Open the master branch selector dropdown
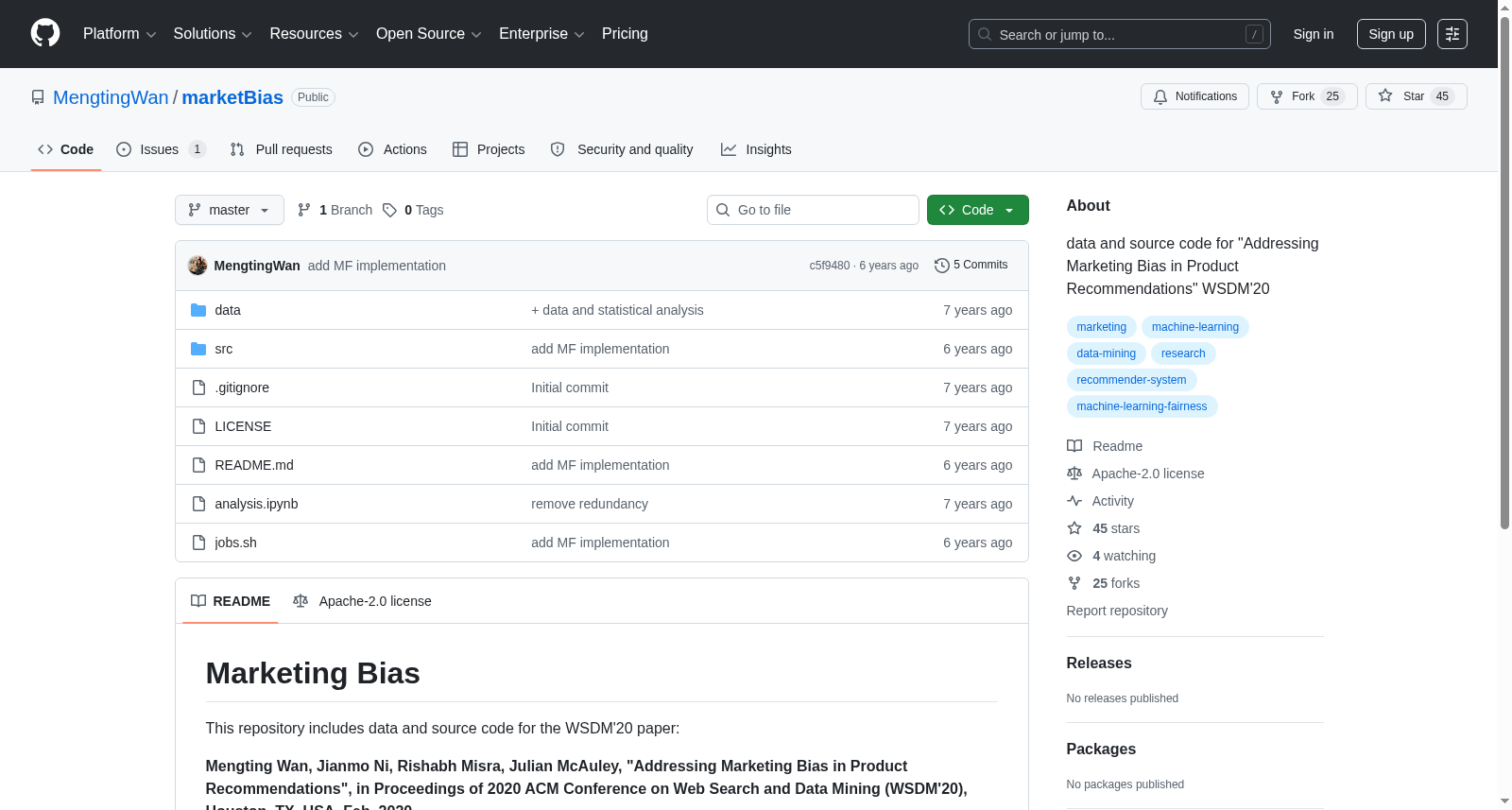Viewport: 1512px width, 810px height. 230,210
